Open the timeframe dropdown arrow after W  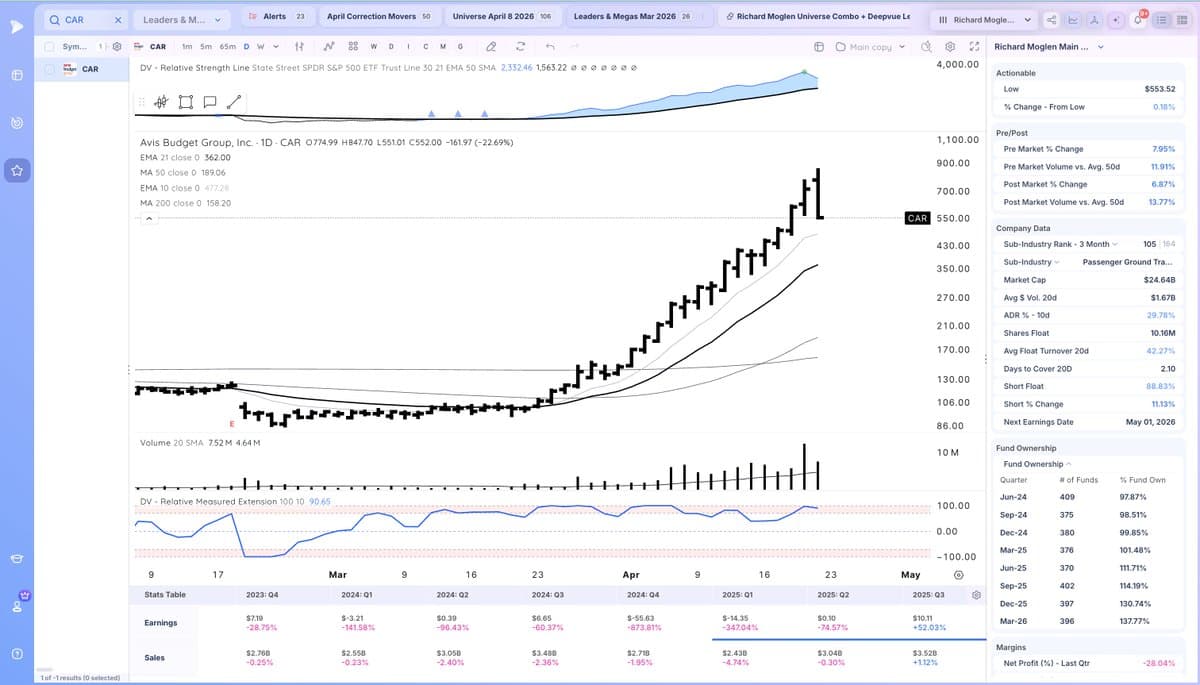point(276,46)
